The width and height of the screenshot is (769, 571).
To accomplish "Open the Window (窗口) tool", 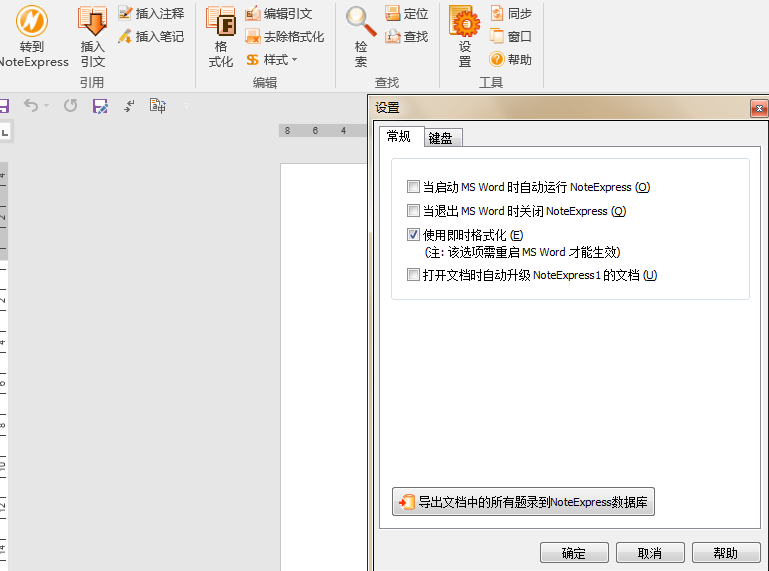I will 511,36.
